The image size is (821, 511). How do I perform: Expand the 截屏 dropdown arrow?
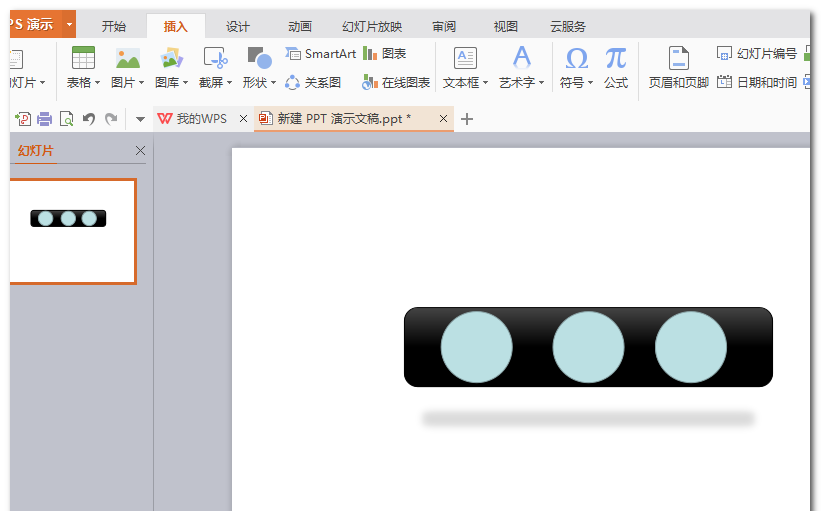pos(229,83)
